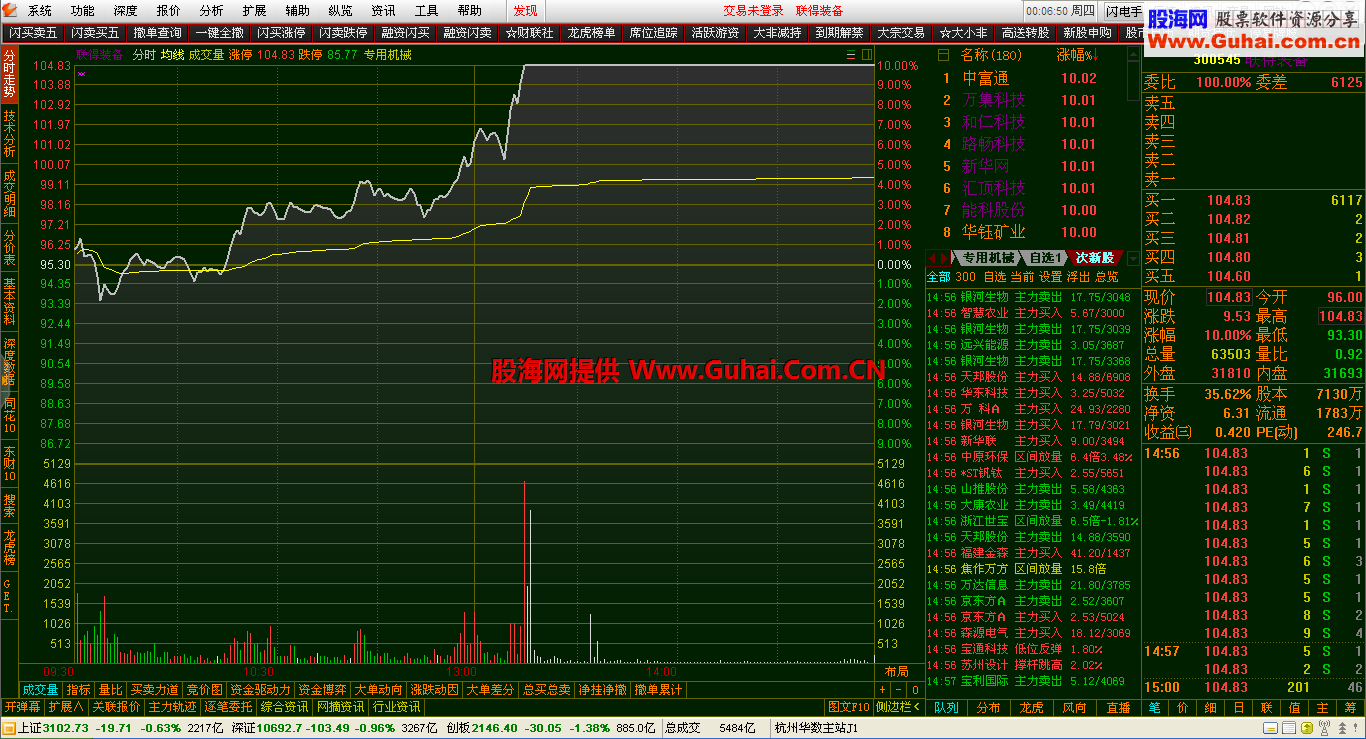Click the left red arrow beside 专用机械 tab

click(933, 258)
